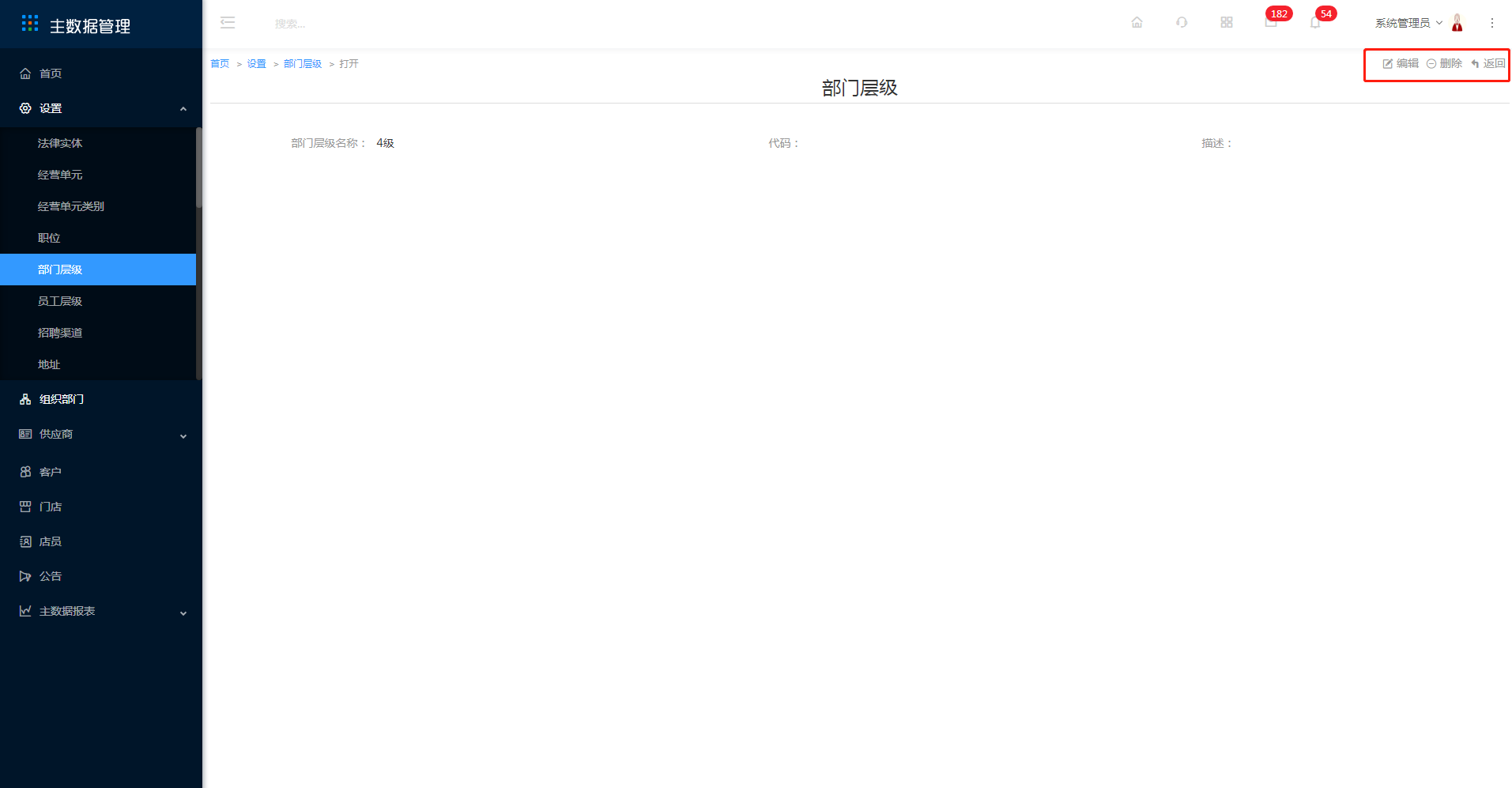Open 首页 in the sidebar
This screenshot has height=788, width=1512.
[x=101, y=74]
